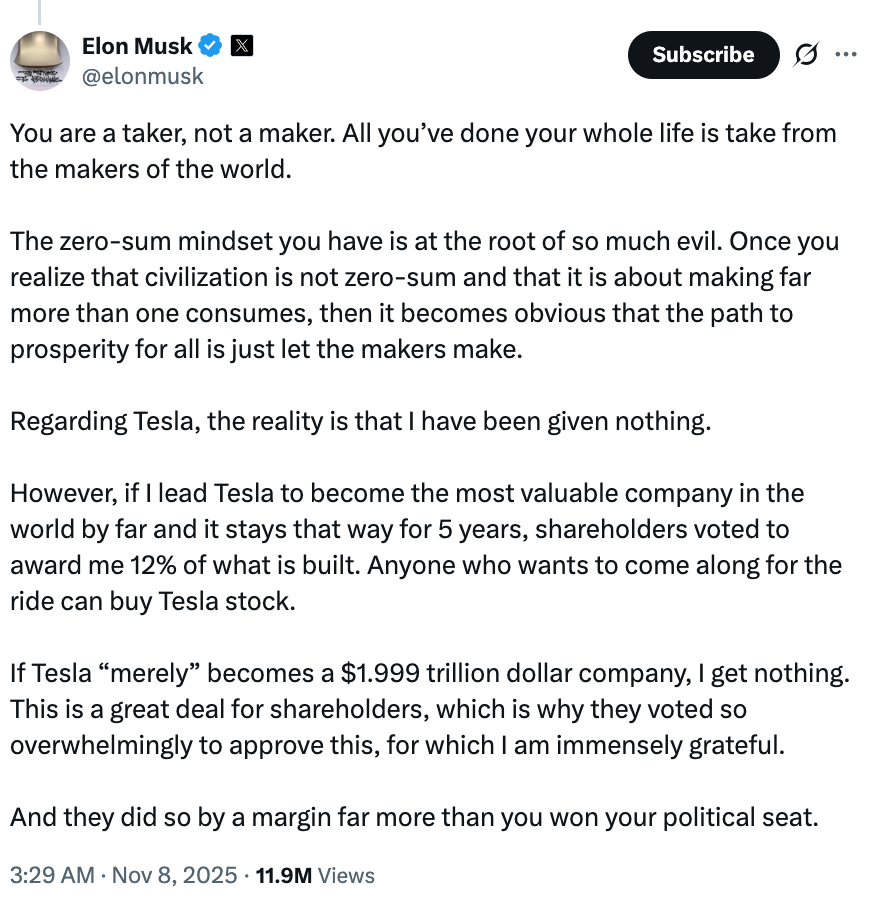Click the 'Regarding Tesla' sentence
882x910 pixels.
(x=360, y=421)
